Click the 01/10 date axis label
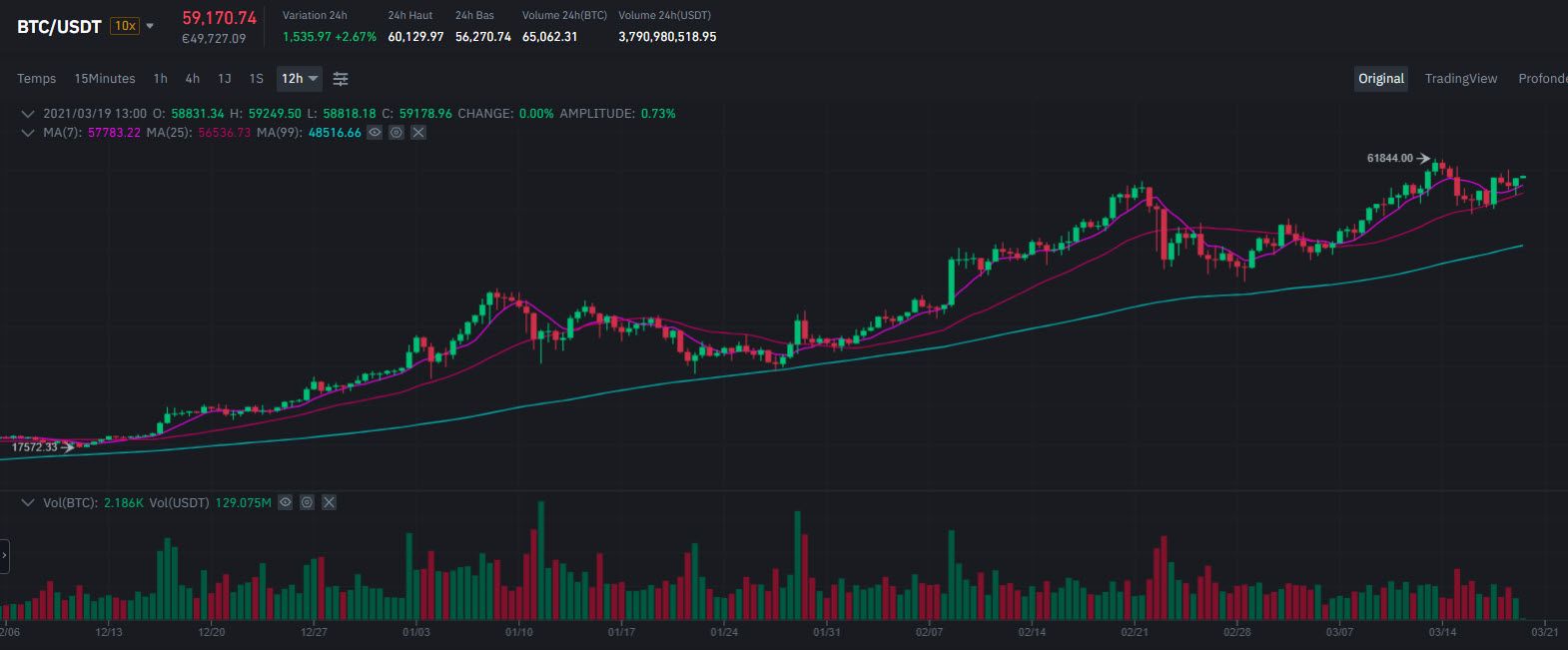The width and height of the screenshot is (1568, 650). coord(519,632)
